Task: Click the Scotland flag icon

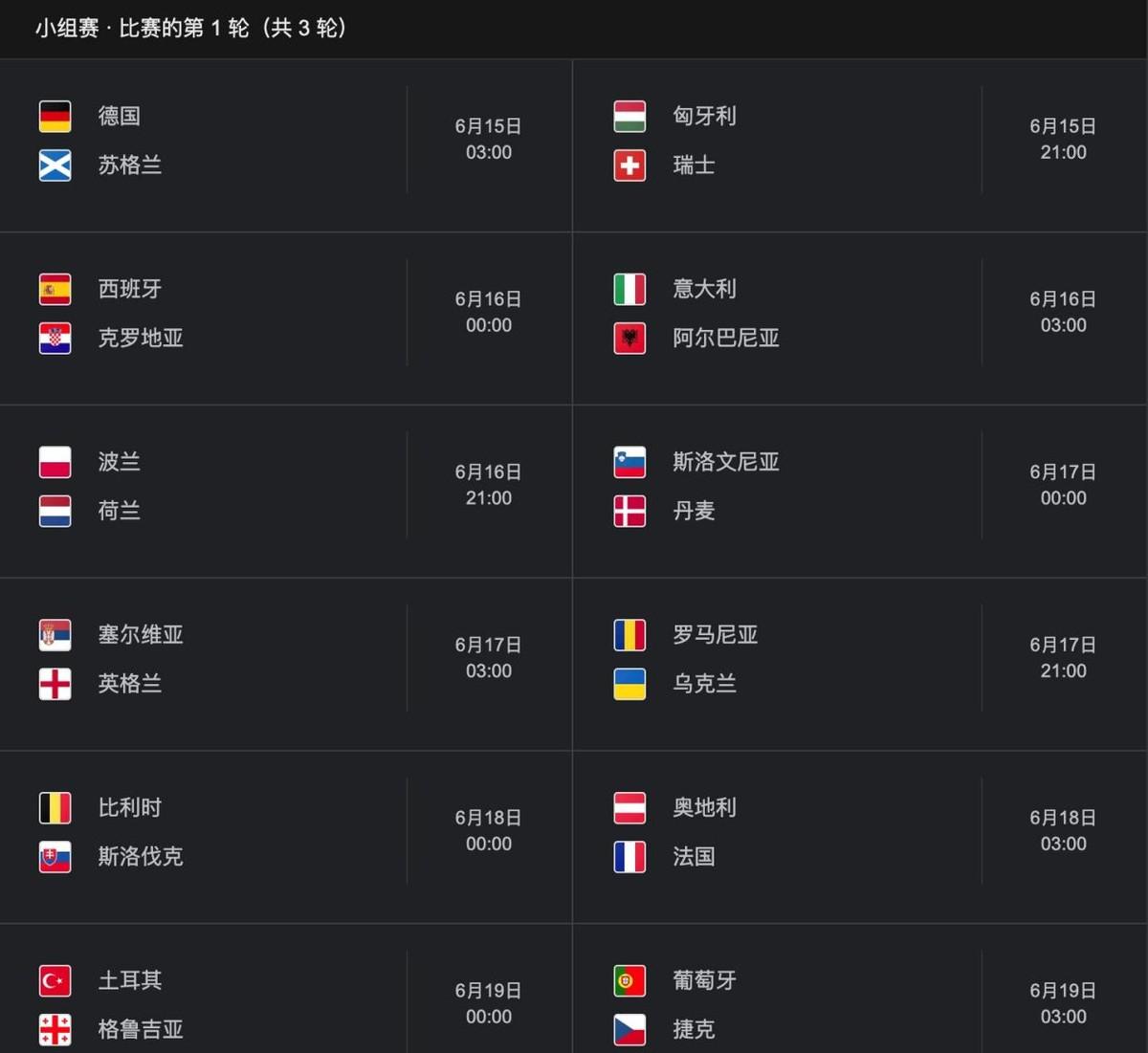Action: click(x=55, y=165)
